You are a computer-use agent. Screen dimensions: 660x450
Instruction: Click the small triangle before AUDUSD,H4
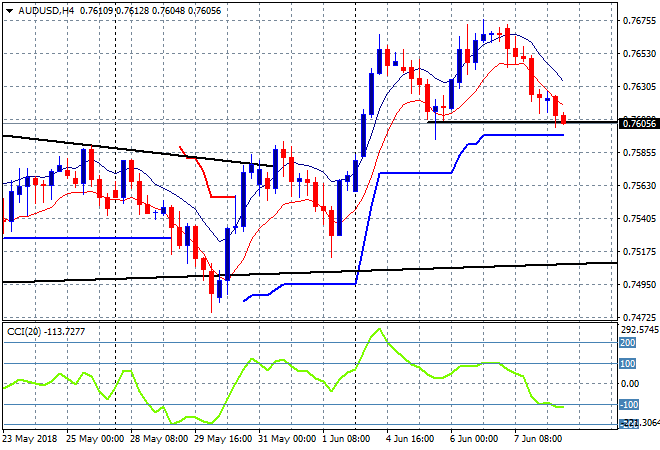pos(10,11)
